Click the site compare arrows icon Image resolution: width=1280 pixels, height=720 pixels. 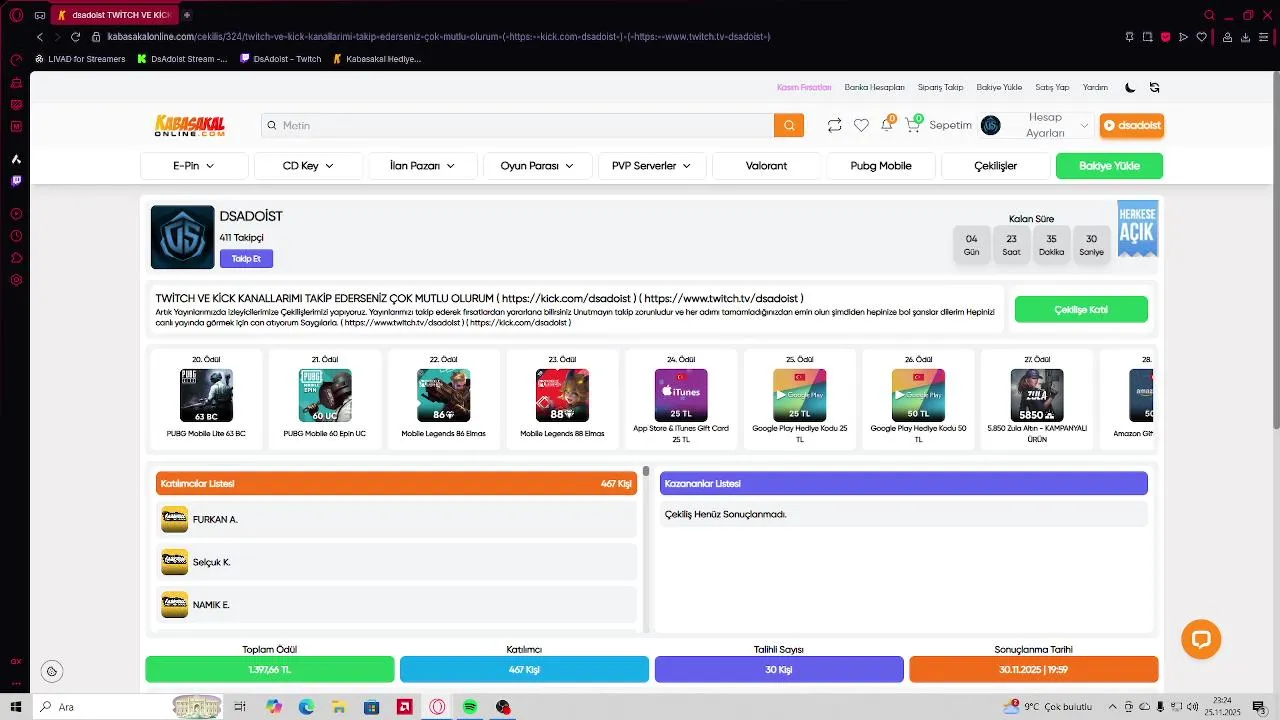[834, 125]
